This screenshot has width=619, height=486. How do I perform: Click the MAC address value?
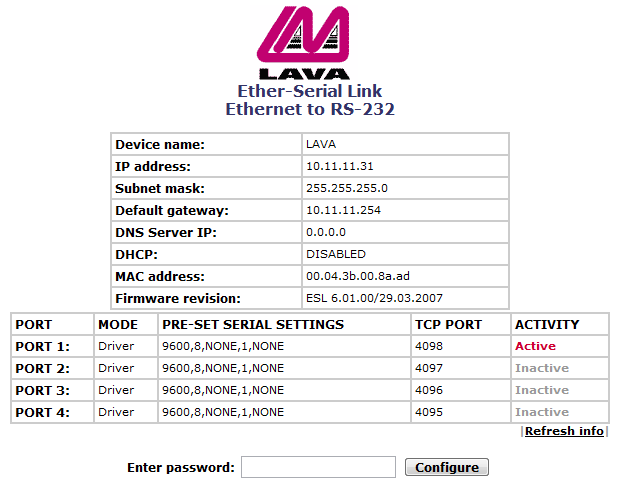pyautogui.click(x=358, y=276)
